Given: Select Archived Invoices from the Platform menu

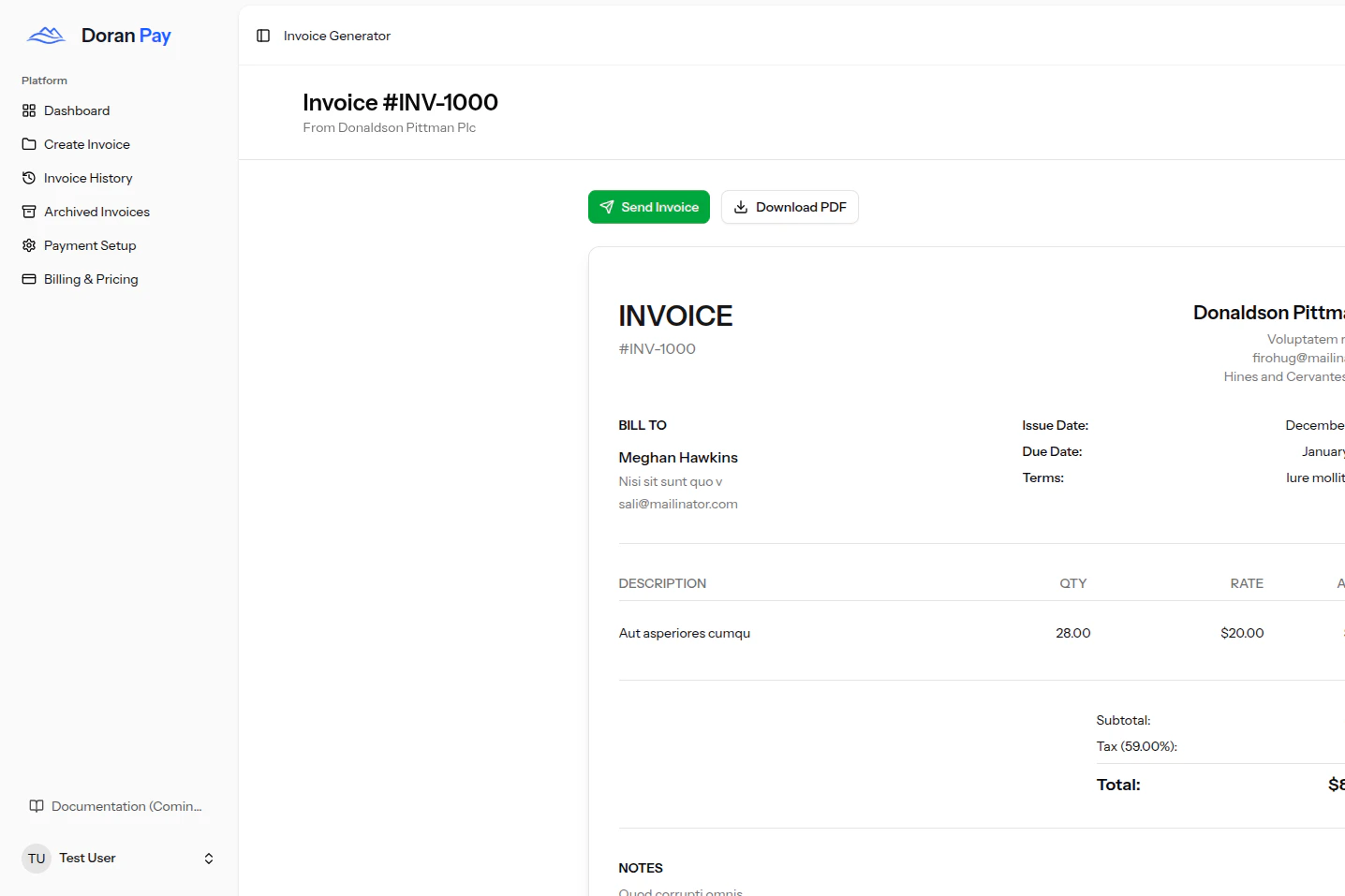Looking at the screenshot, I should (x=96, y=212).
